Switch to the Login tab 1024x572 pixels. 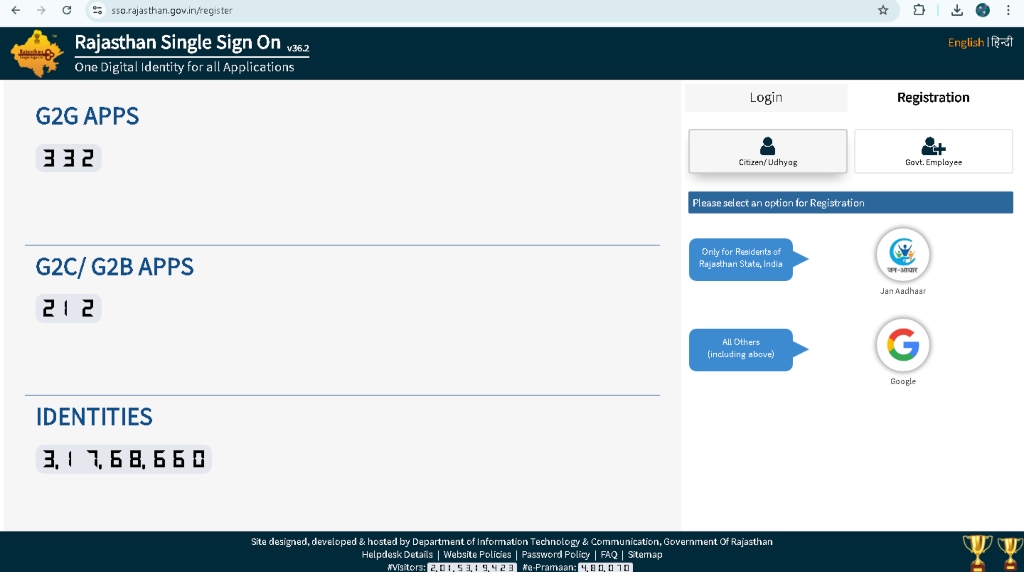pyautogui.click(x=766, y=97)
